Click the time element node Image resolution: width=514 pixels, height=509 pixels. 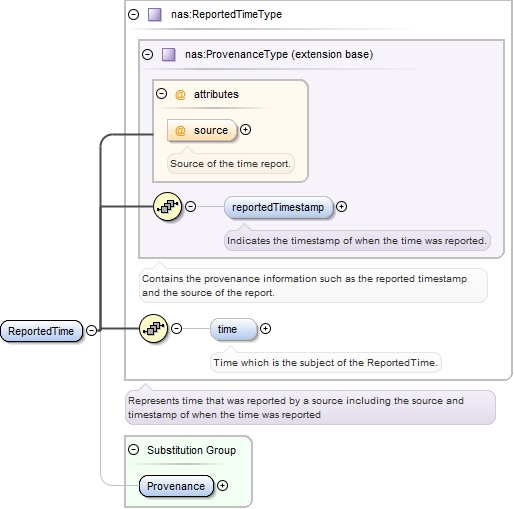(234, 329)
